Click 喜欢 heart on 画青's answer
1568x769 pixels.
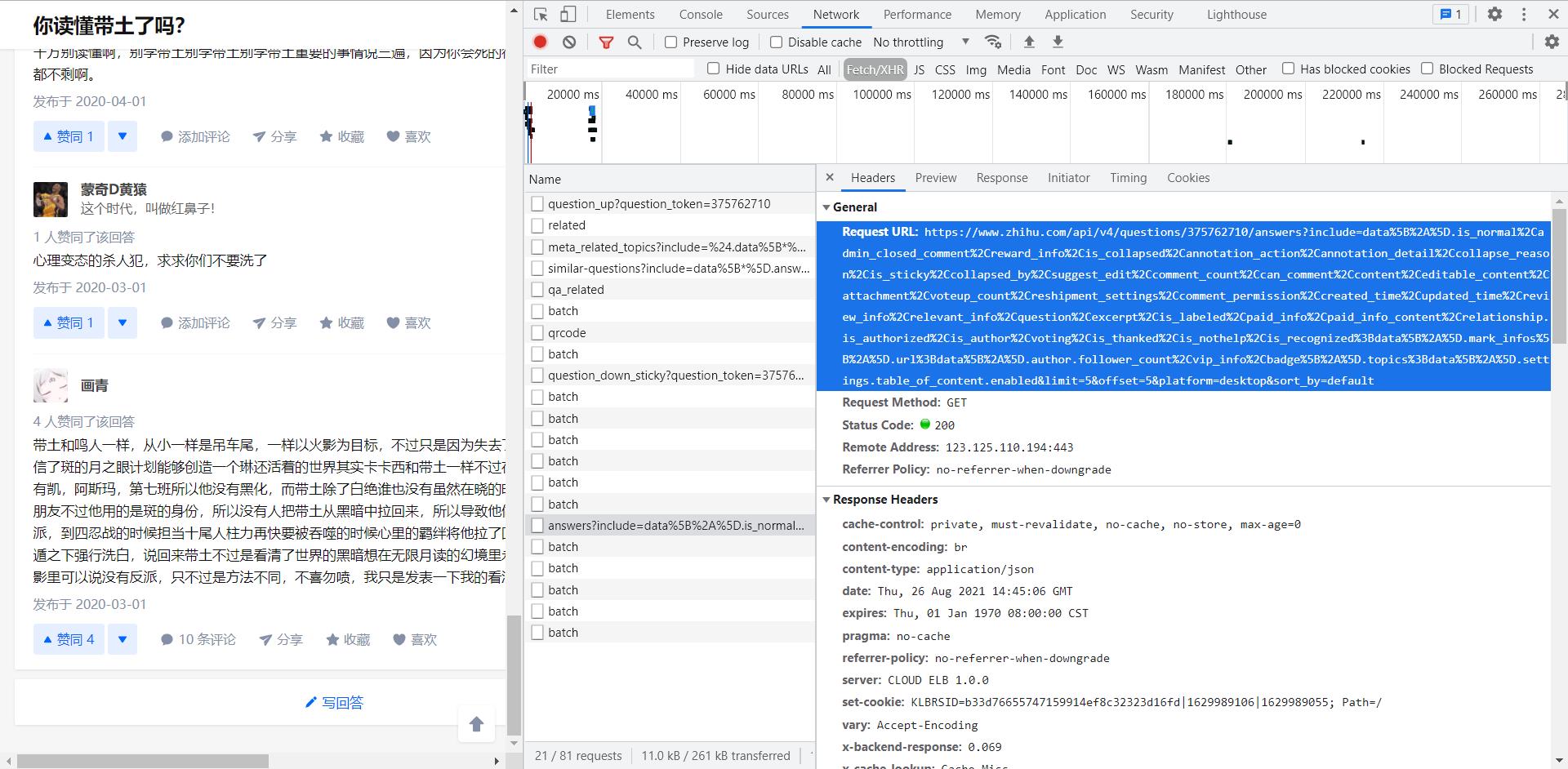coord(415,639)
